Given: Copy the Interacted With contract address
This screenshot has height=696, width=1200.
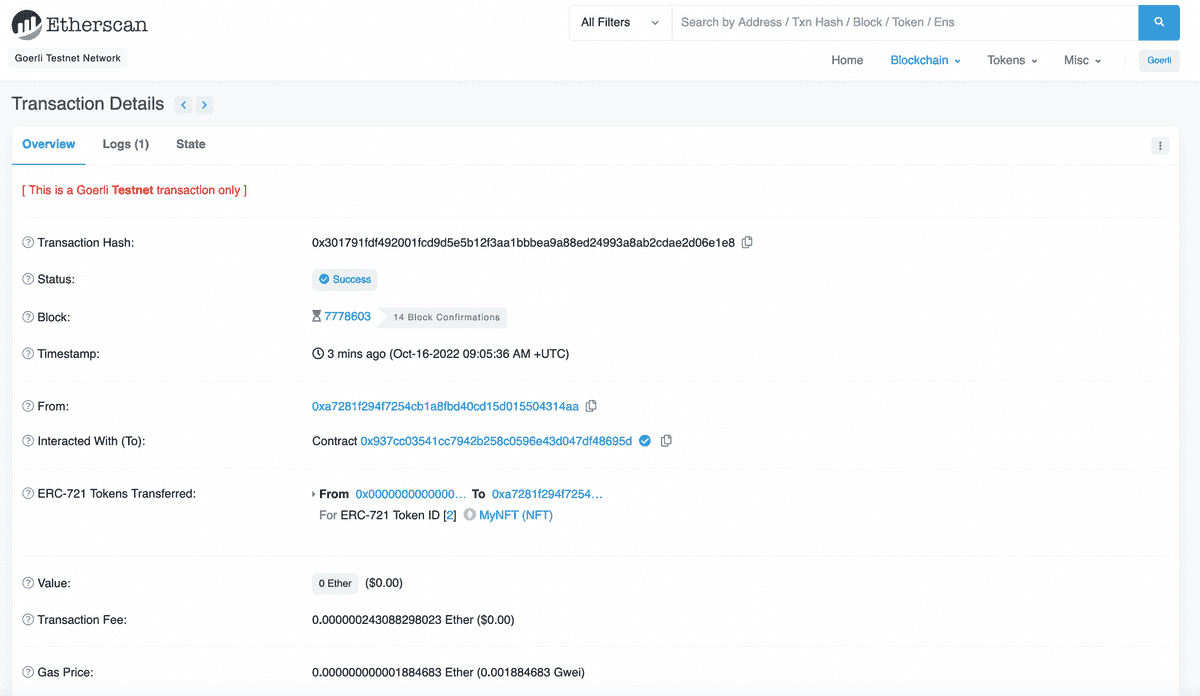Looking at the screenshot, I should (x=667, y=440).
